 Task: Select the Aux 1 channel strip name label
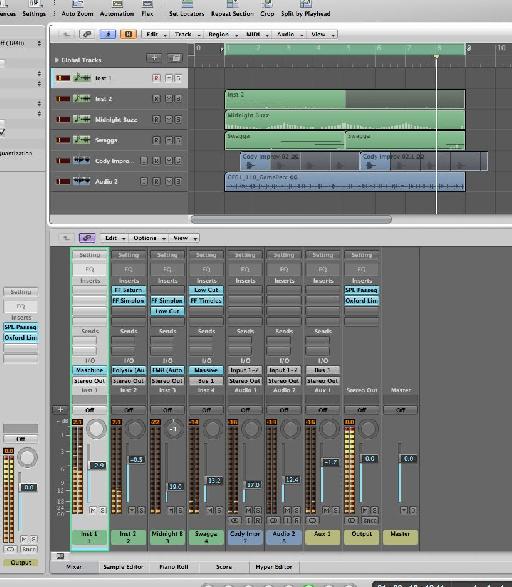click(x=323, y=537)
